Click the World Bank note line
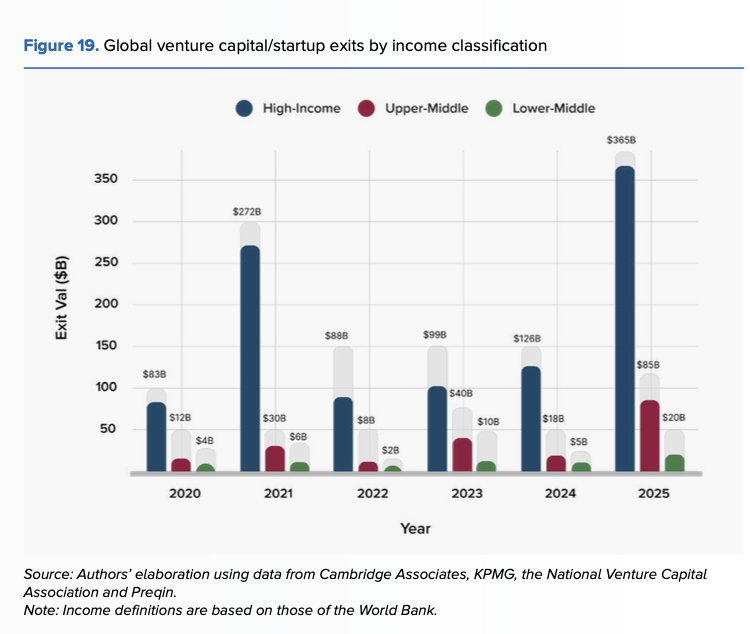Image resolution: width=750 pixels, height=634 pixels. tap(230, 610)
